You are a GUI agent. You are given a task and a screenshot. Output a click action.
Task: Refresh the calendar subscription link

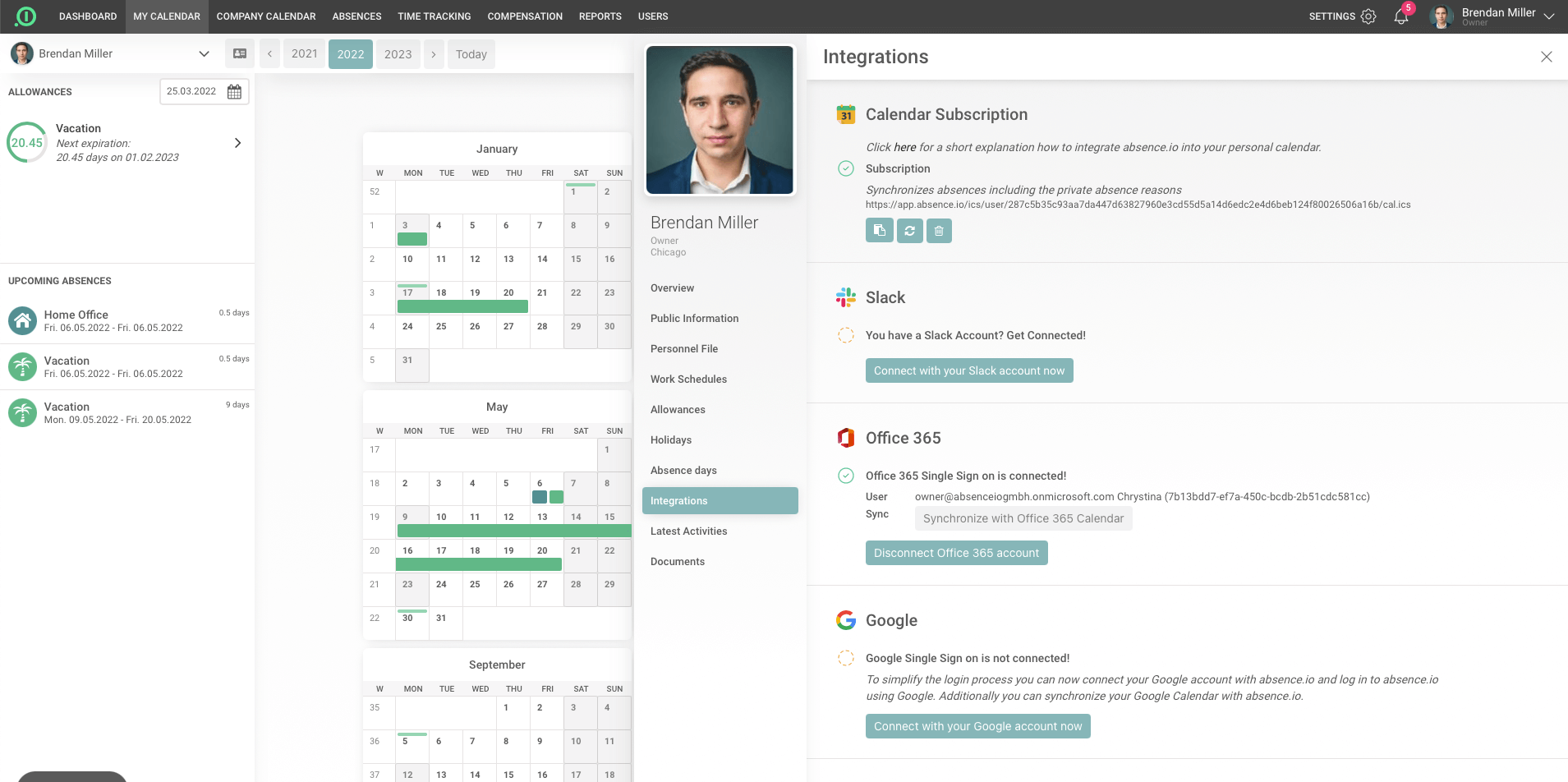(x=909, y=231)
